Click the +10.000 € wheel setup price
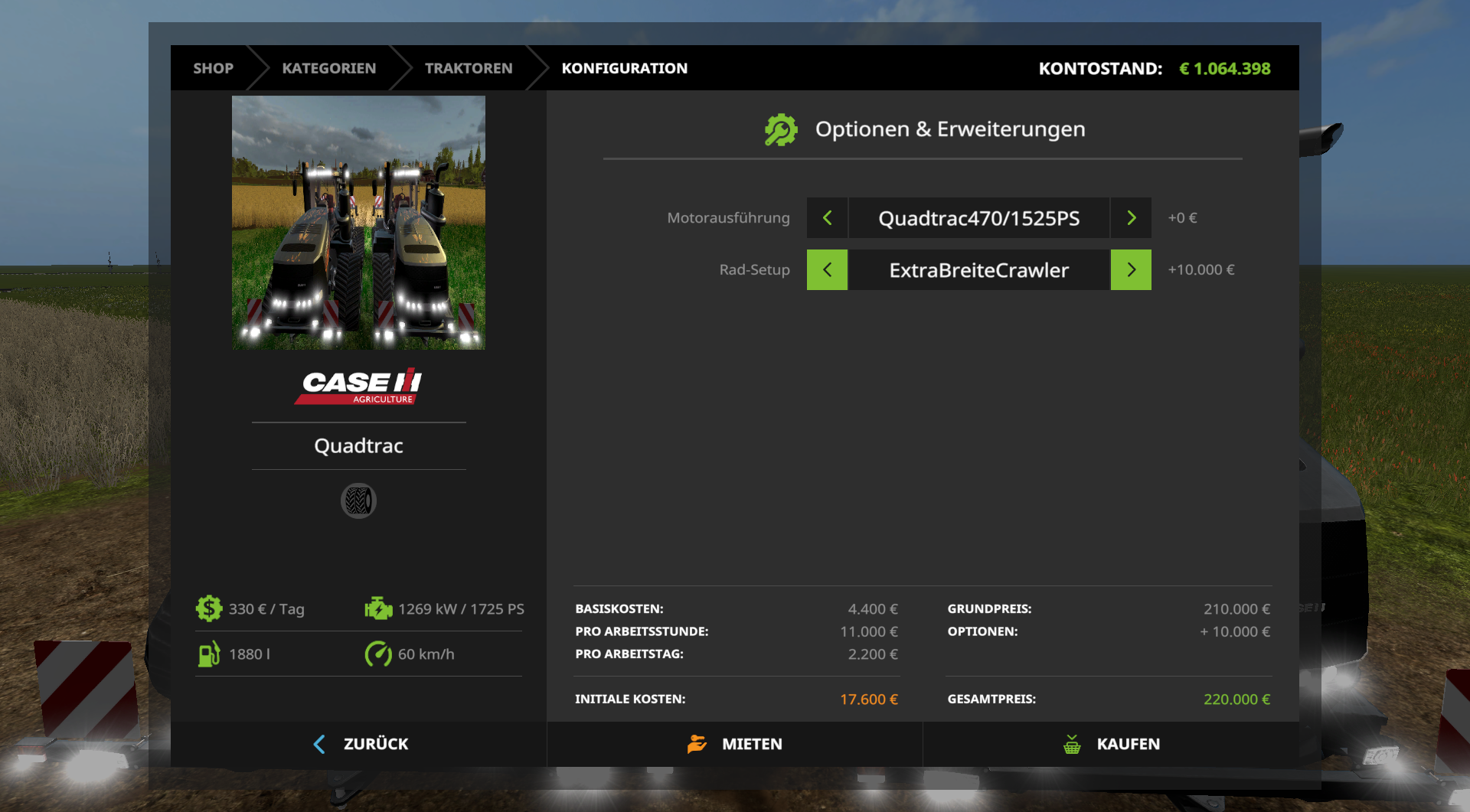Screen dimensions: 1470x812 click(1201, 269)
